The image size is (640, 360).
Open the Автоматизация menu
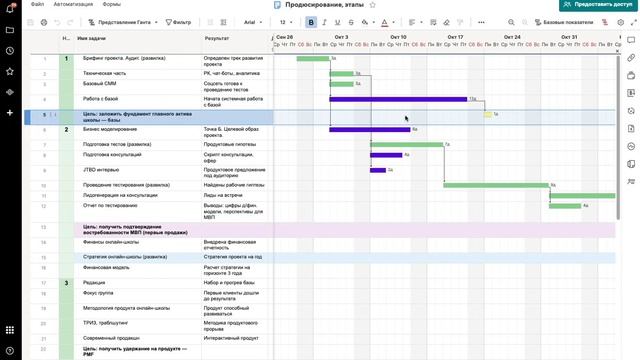[x=73, y=4]
